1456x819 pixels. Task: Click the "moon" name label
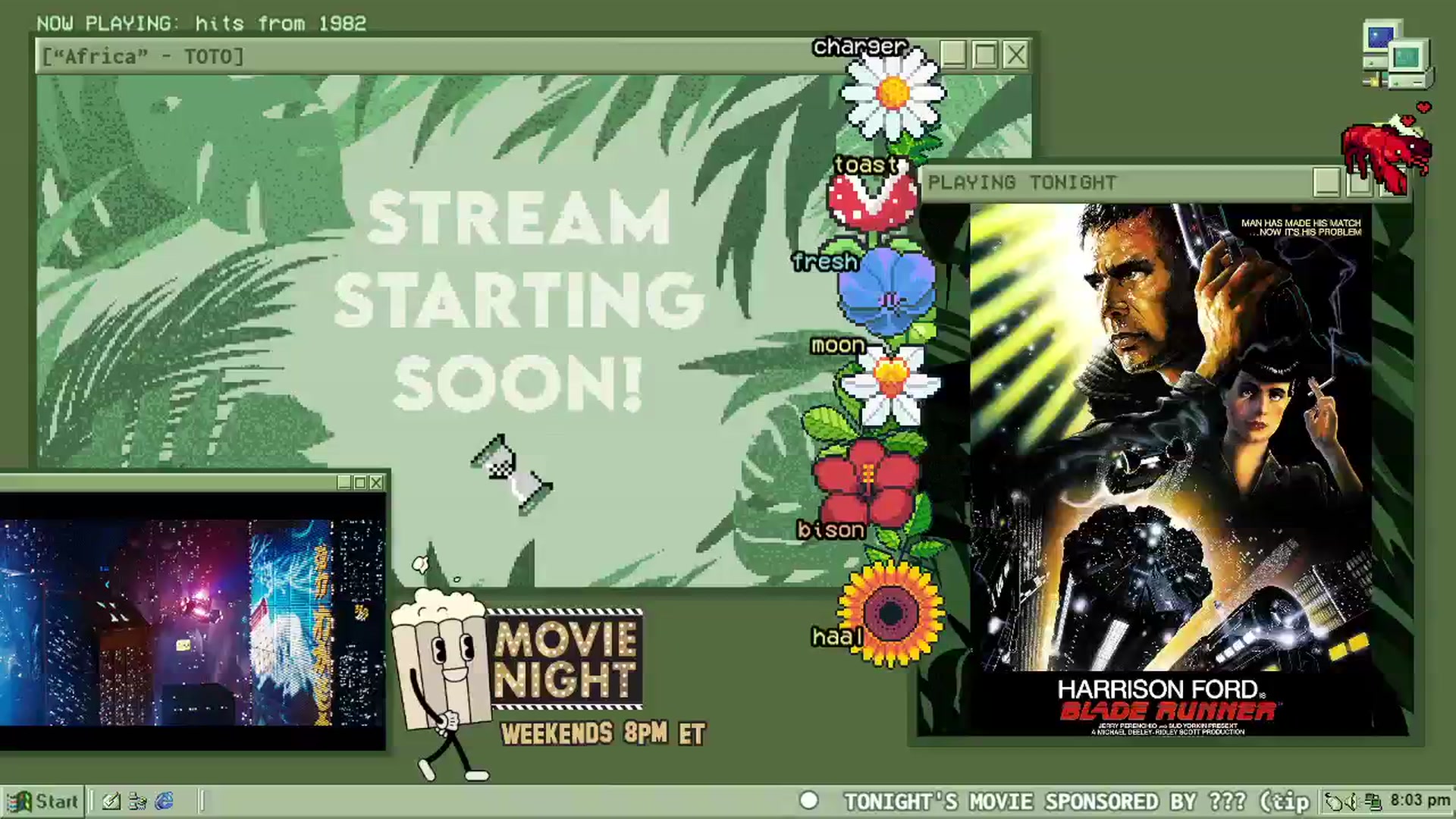click(838, 346)
